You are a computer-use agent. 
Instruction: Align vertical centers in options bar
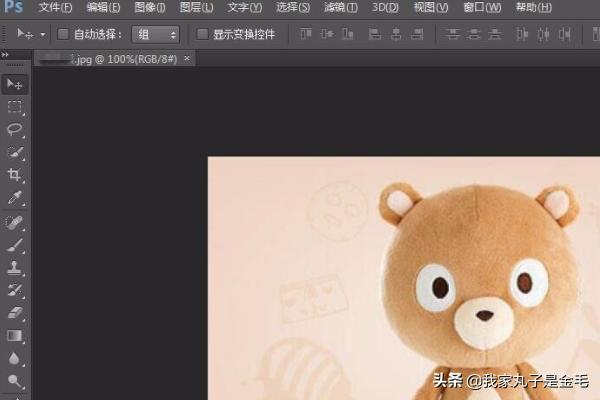coord(327,34)
